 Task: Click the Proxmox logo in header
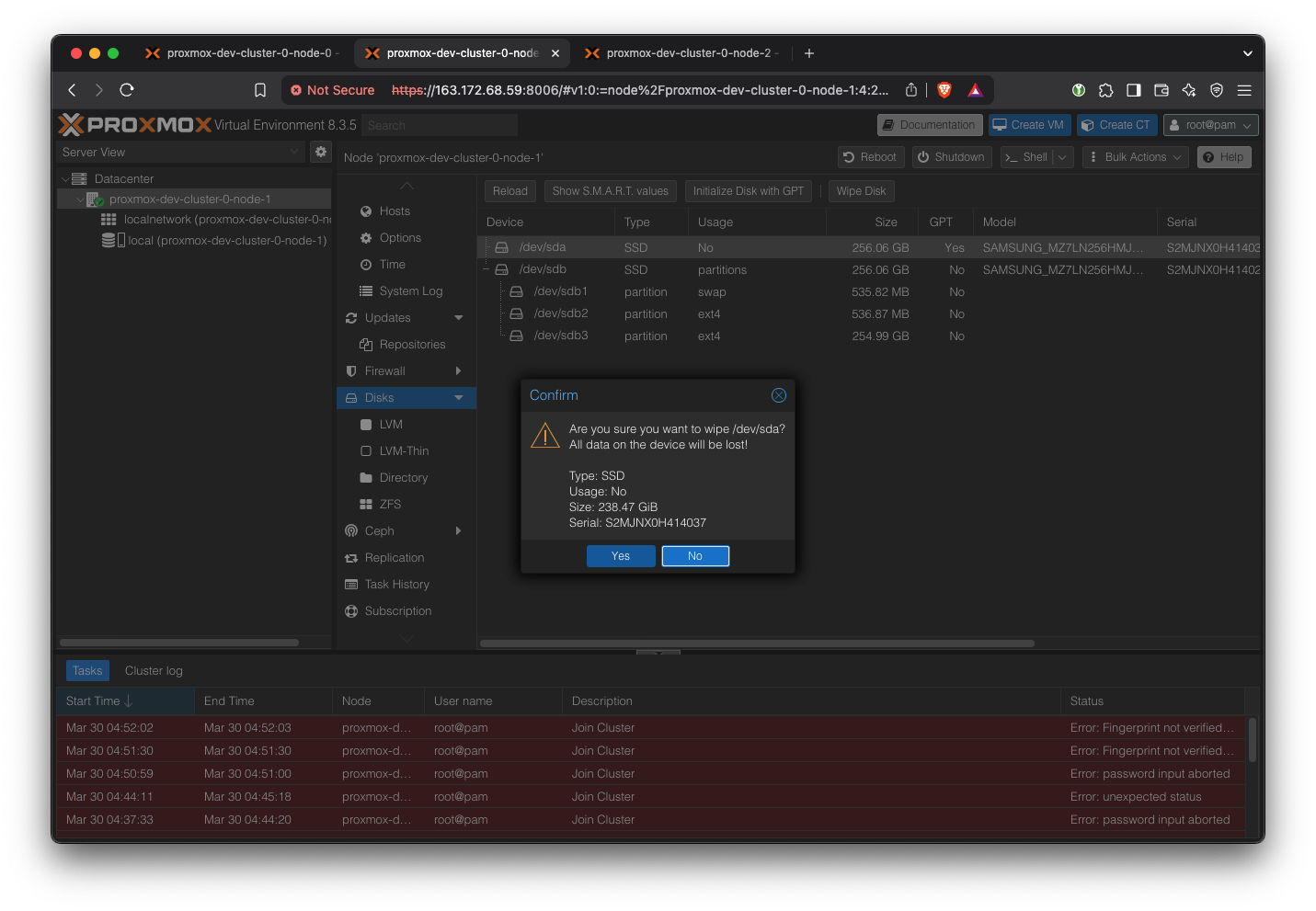click(135, 125)
